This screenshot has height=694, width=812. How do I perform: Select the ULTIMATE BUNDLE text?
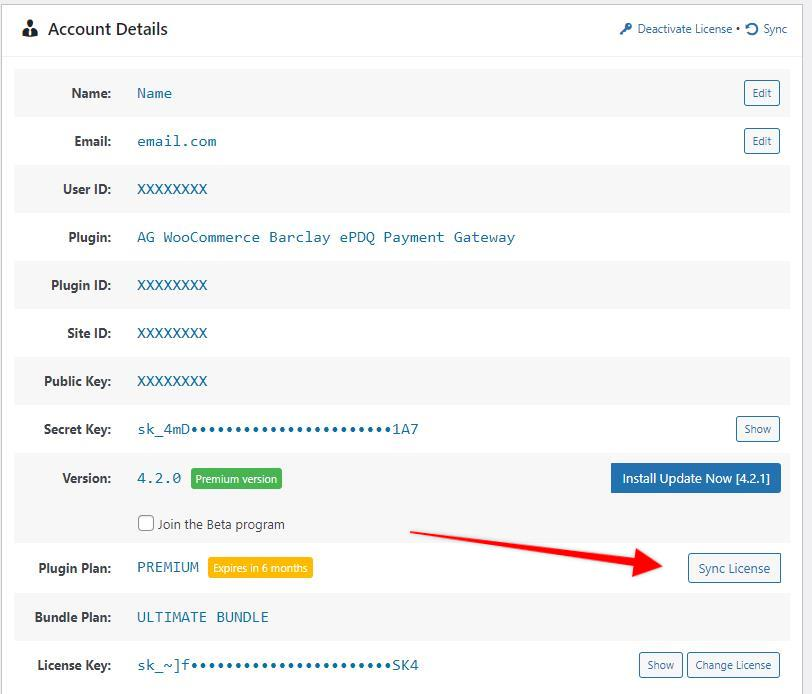coord(202,617)
